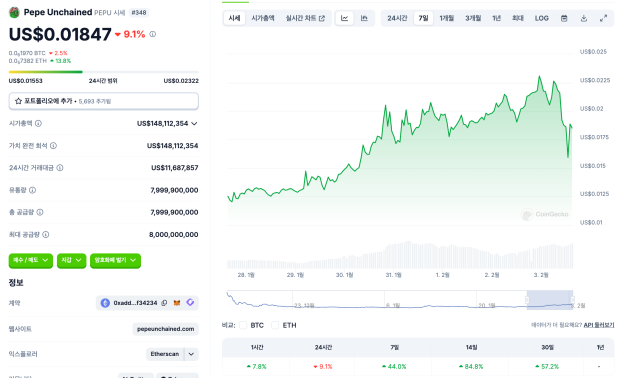Show info tooltip for 총 공급량

click(x=40, y=212)
